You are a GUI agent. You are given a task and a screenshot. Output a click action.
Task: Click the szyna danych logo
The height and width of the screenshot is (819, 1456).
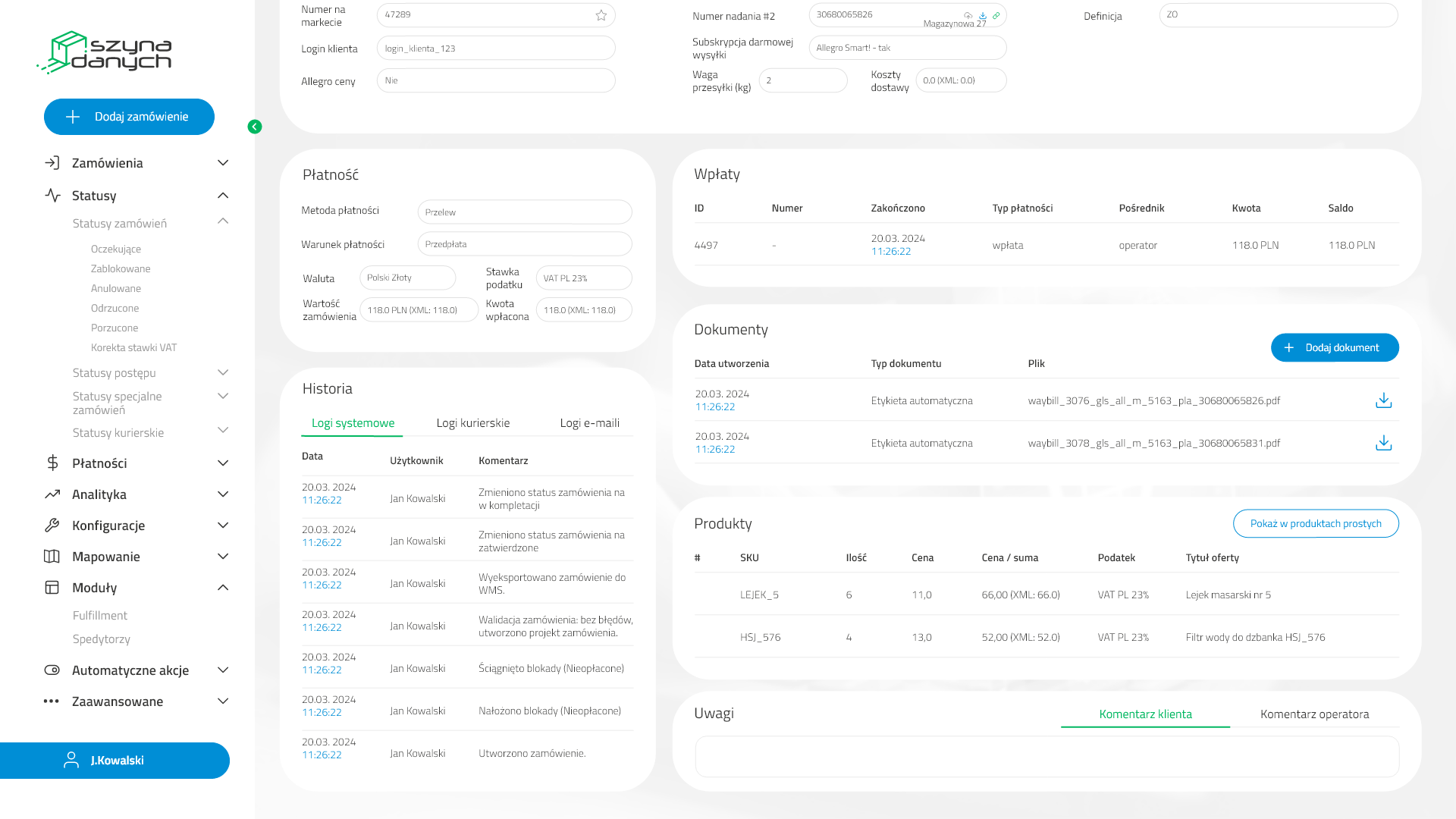click(105, 52)
